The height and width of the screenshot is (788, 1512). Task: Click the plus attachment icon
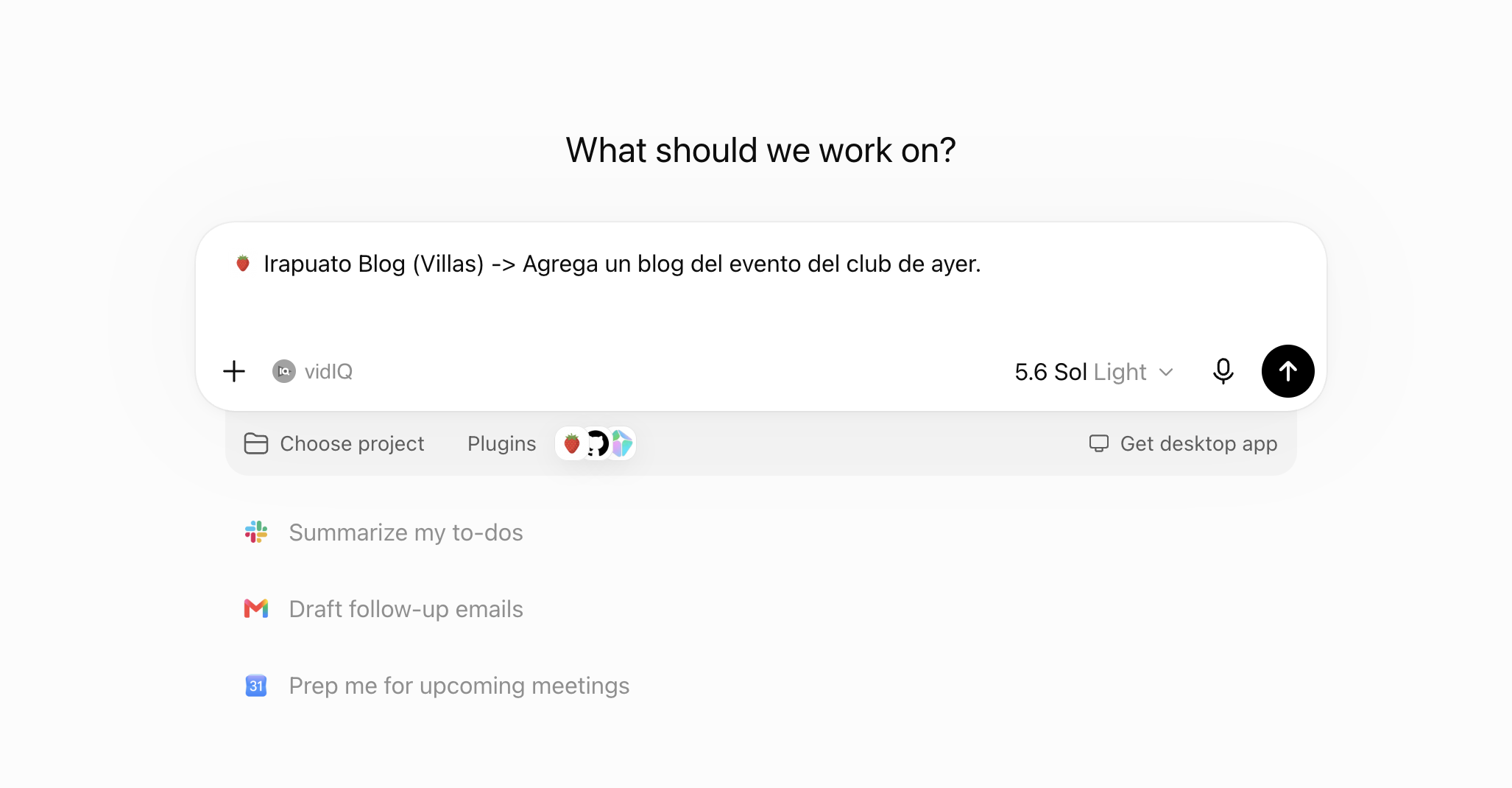point(234,371)
